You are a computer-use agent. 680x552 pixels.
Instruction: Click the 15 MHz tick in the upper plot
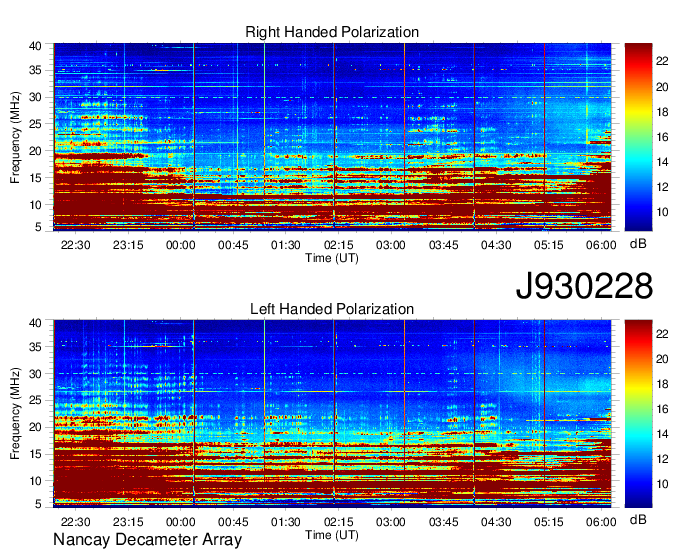(35, 178)
